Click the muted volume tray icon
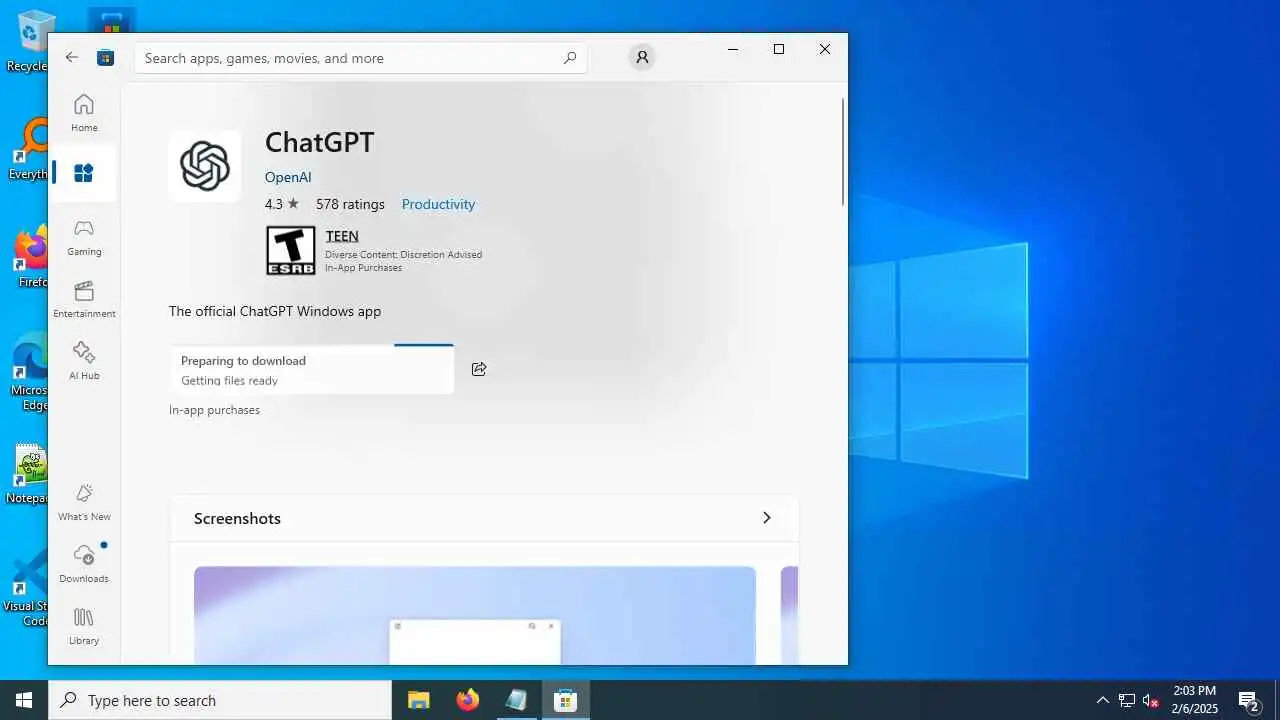The image size is (1280, 720). 1150,700
